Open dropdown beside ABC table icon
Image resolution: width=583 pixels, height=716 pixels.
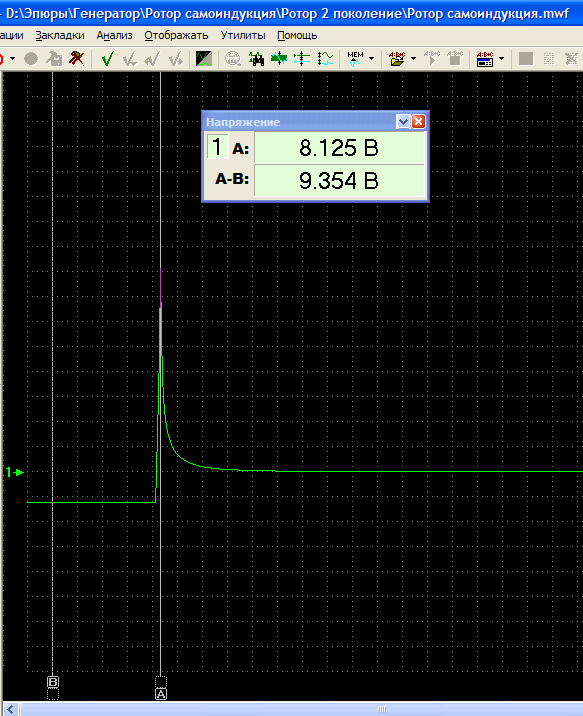pyautogui.click(x=501, y=59)
